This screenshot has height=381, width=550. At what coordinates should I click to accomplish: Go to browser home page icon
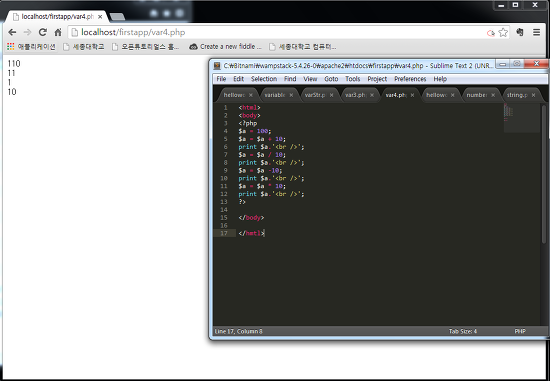point(58,32)
